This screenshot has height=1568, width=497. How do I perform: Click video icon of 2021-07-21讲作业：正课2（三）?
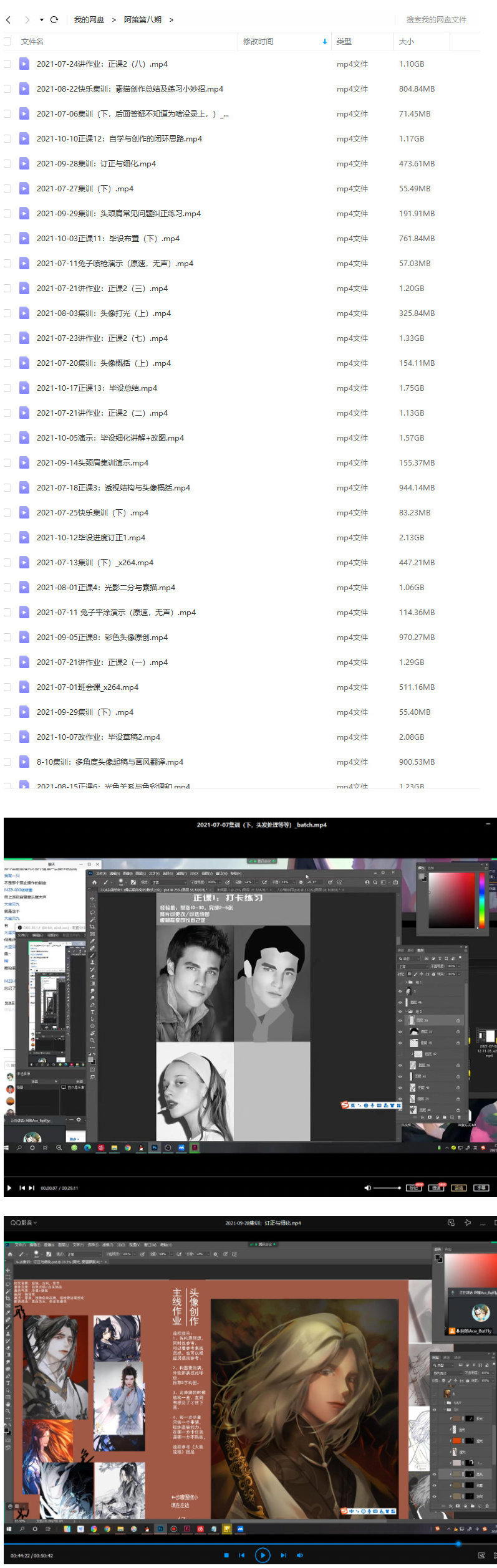pyautogui.click(x=24, y=288)
